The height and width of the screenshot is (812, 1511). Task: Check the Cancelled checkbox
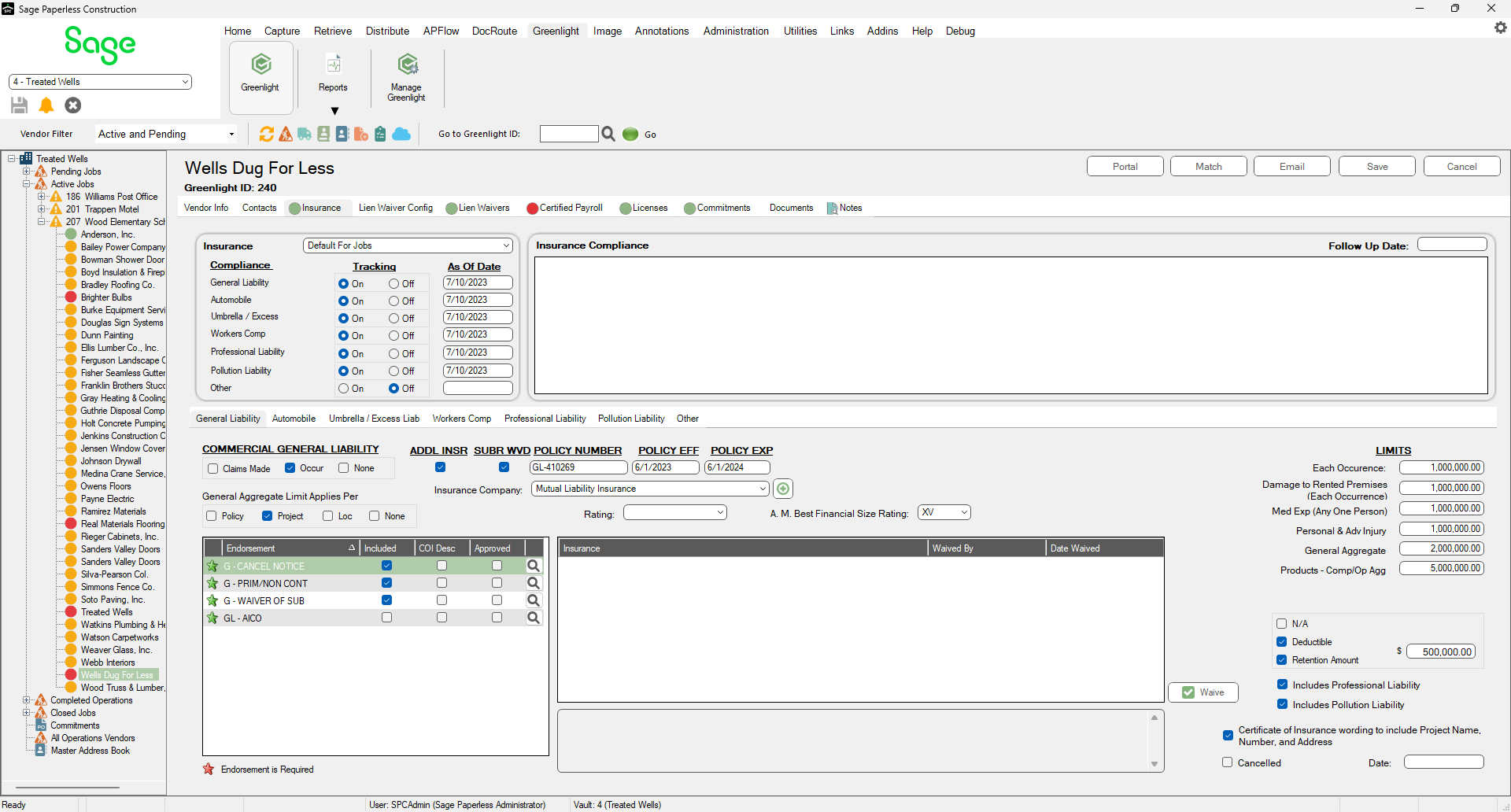point(1227,762)
